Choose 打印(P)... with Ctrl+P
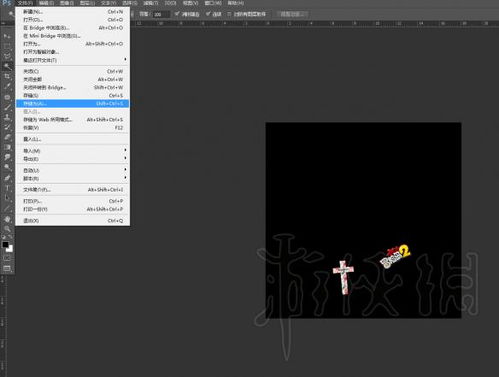The image size is (499, 377). (x=73, y=201)
